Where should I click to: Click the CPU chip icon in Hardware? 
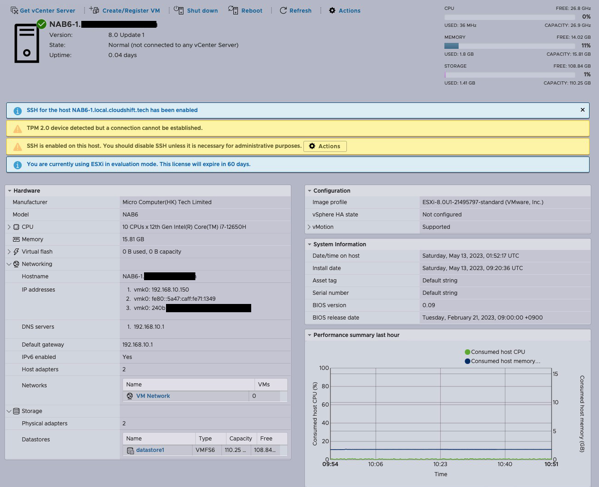16,227
